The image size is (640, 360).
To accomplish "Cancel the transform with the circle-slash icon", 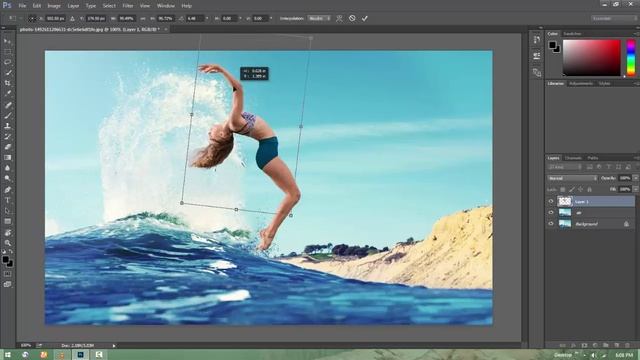I will tap(352, 18).
